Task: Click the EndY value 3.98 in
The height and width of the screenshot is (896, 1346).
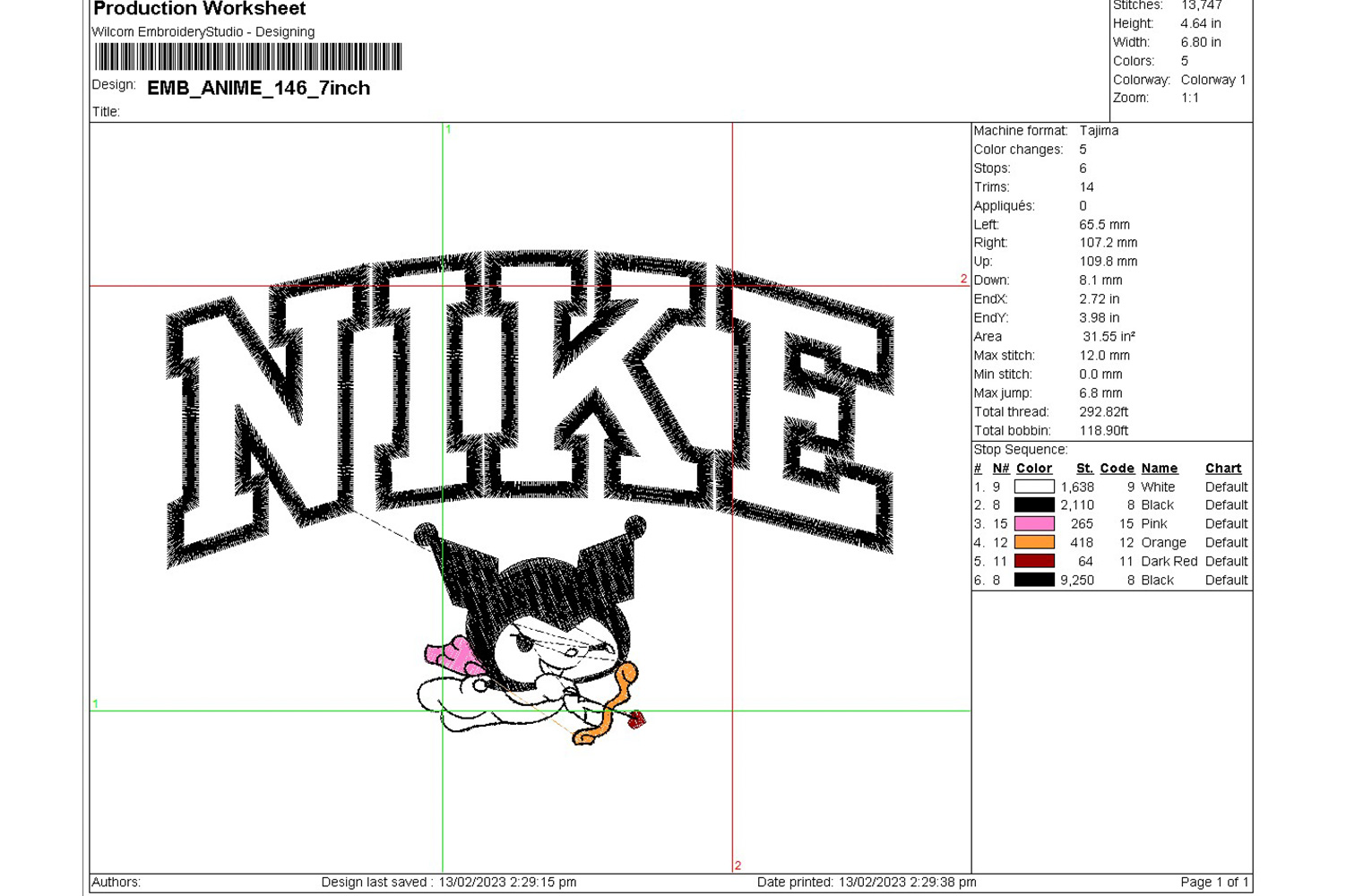Action: pyautogui.click(x=1099, y=318)
